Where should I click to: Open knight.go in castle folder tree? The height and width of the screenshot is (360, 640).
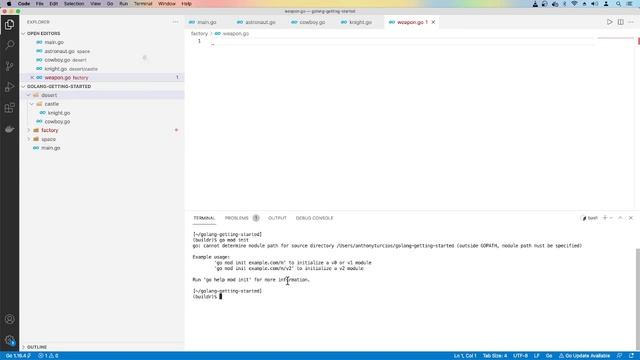(59, 113)
